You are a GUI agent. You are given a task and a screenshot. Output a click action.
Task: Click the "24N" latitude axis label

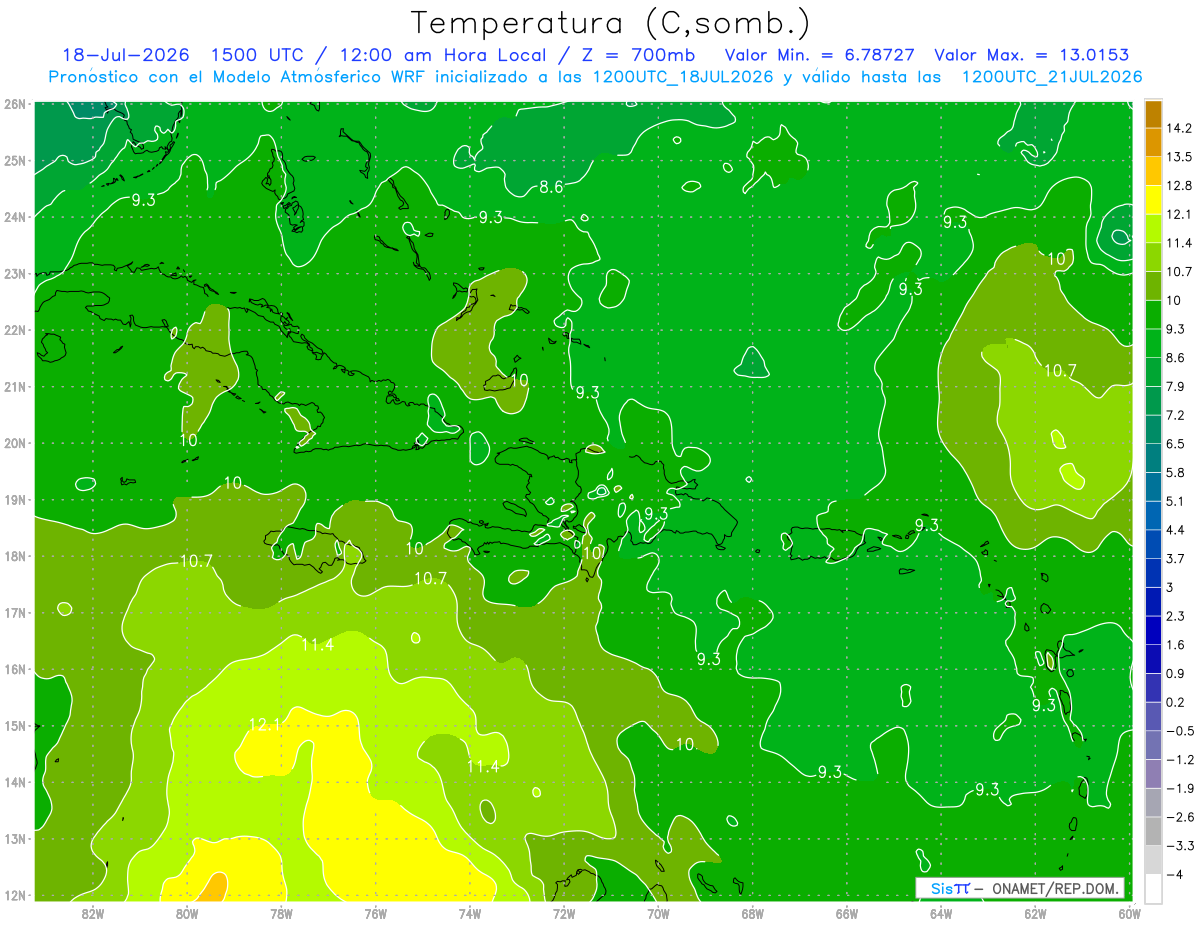[x=13, y=217]
